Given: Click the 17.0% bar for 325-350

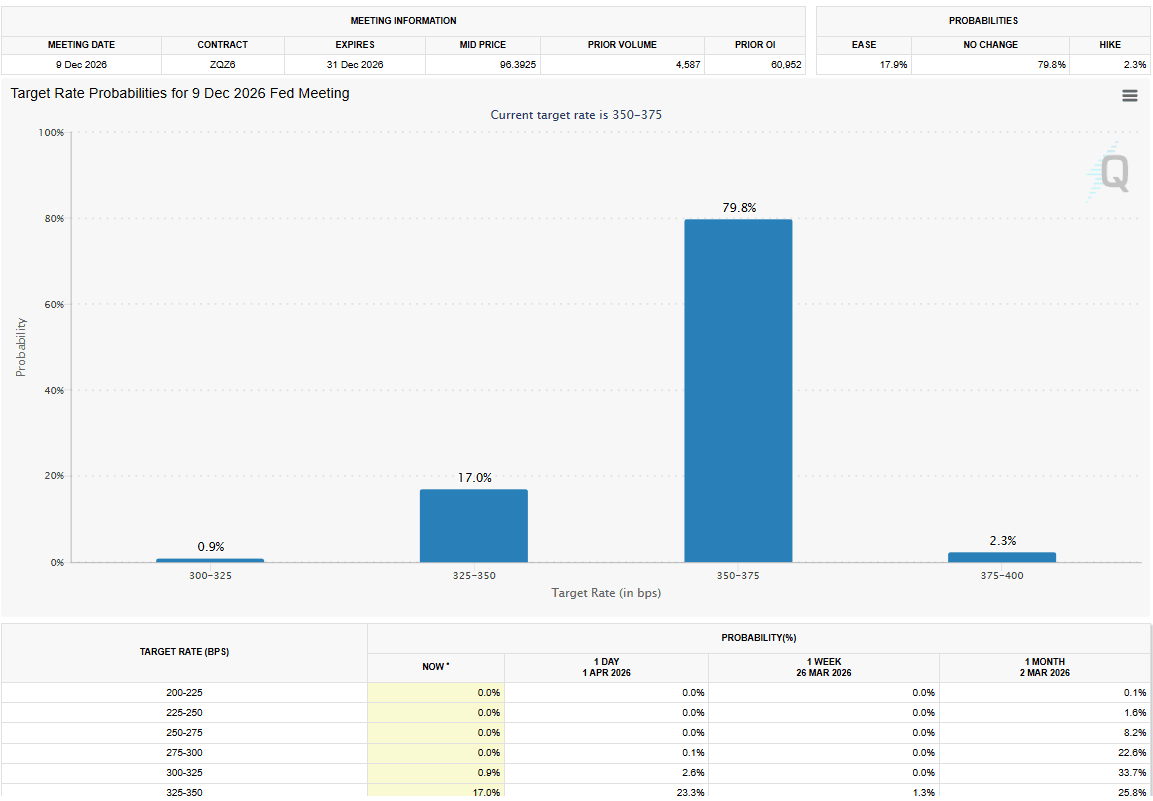Looking at the screenshot, I should (473, 525).
